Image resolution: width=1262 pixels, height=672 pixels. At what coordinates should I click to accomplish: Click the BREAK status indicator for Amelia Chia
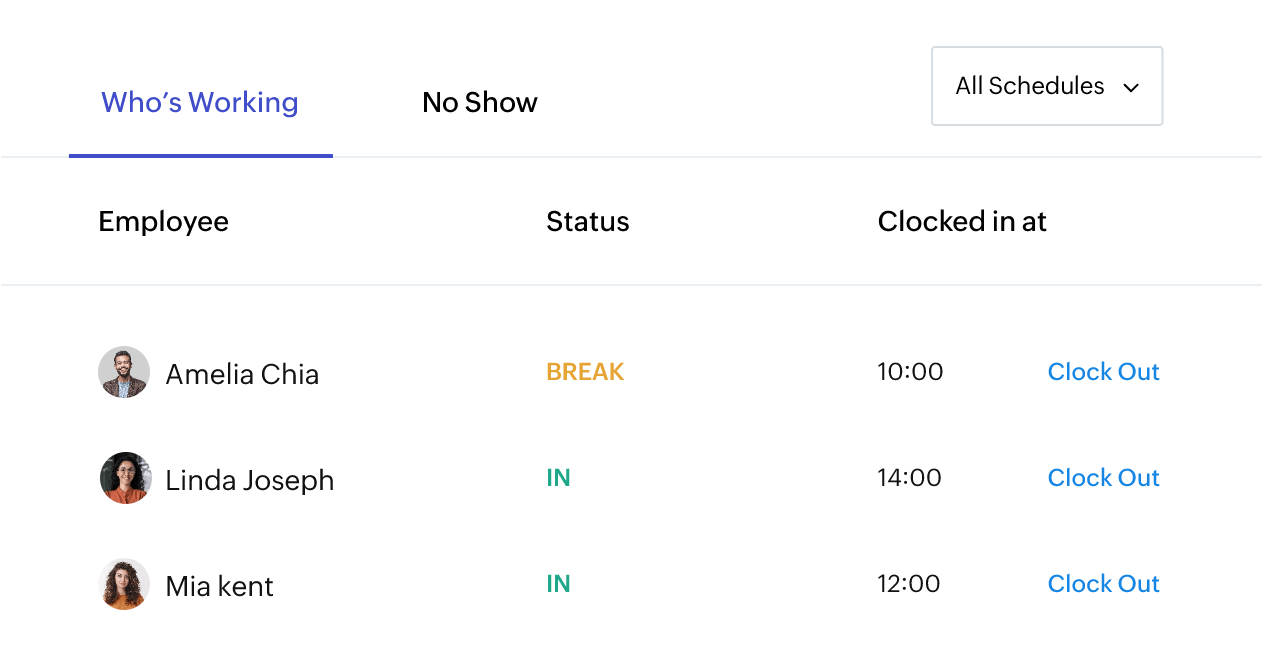pos(585,371)
